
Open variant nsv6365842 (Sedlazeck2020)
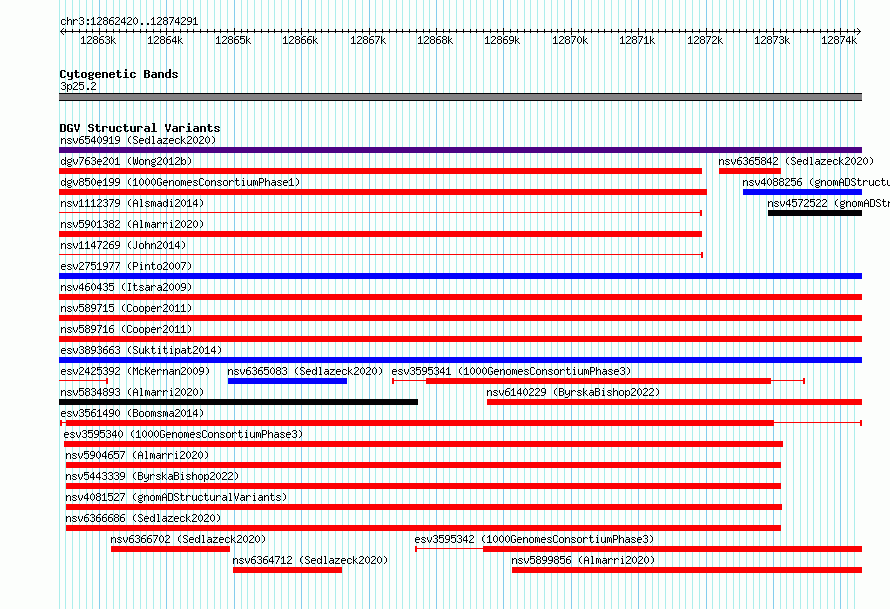coord(796,161)
